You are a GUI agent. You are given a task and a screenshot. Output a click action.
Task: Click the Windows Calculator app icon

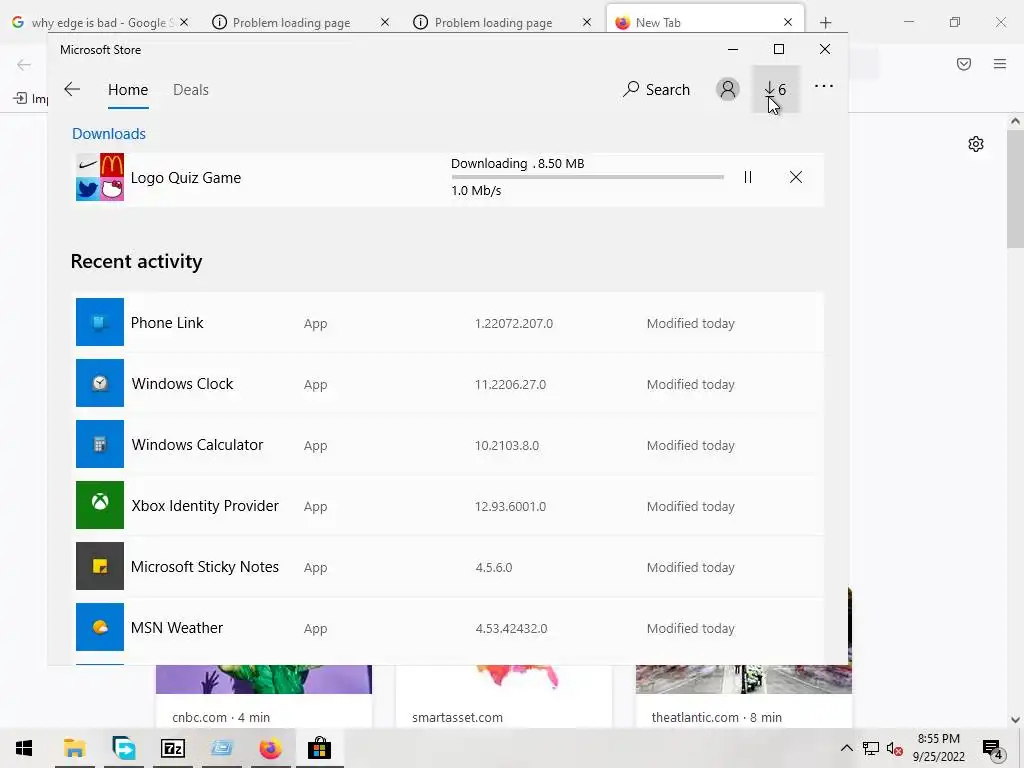[100, 444]
